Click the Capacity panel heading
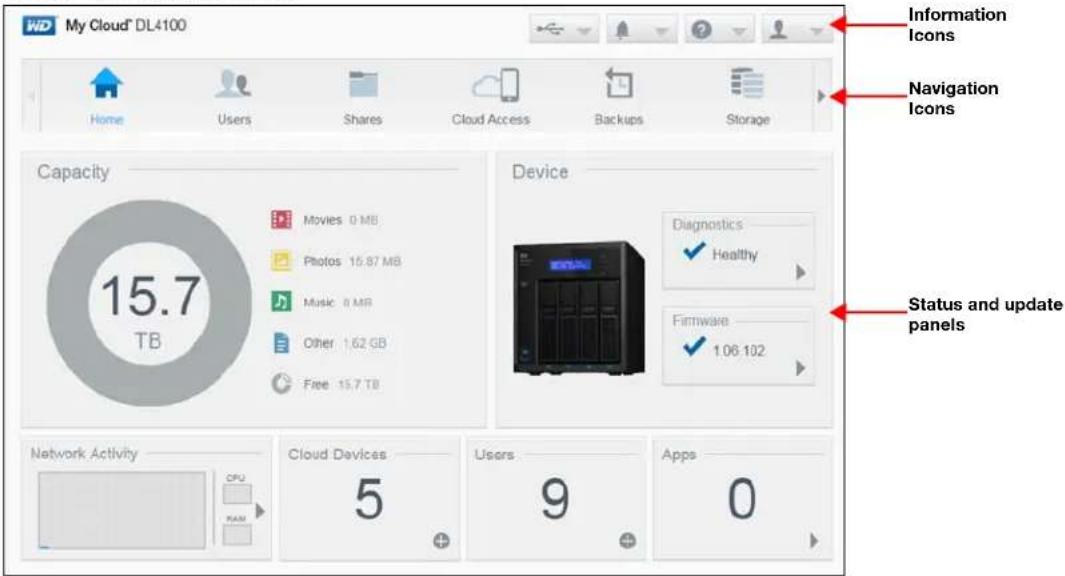This screenshot has height=576, width=1065. coord(73,173)
